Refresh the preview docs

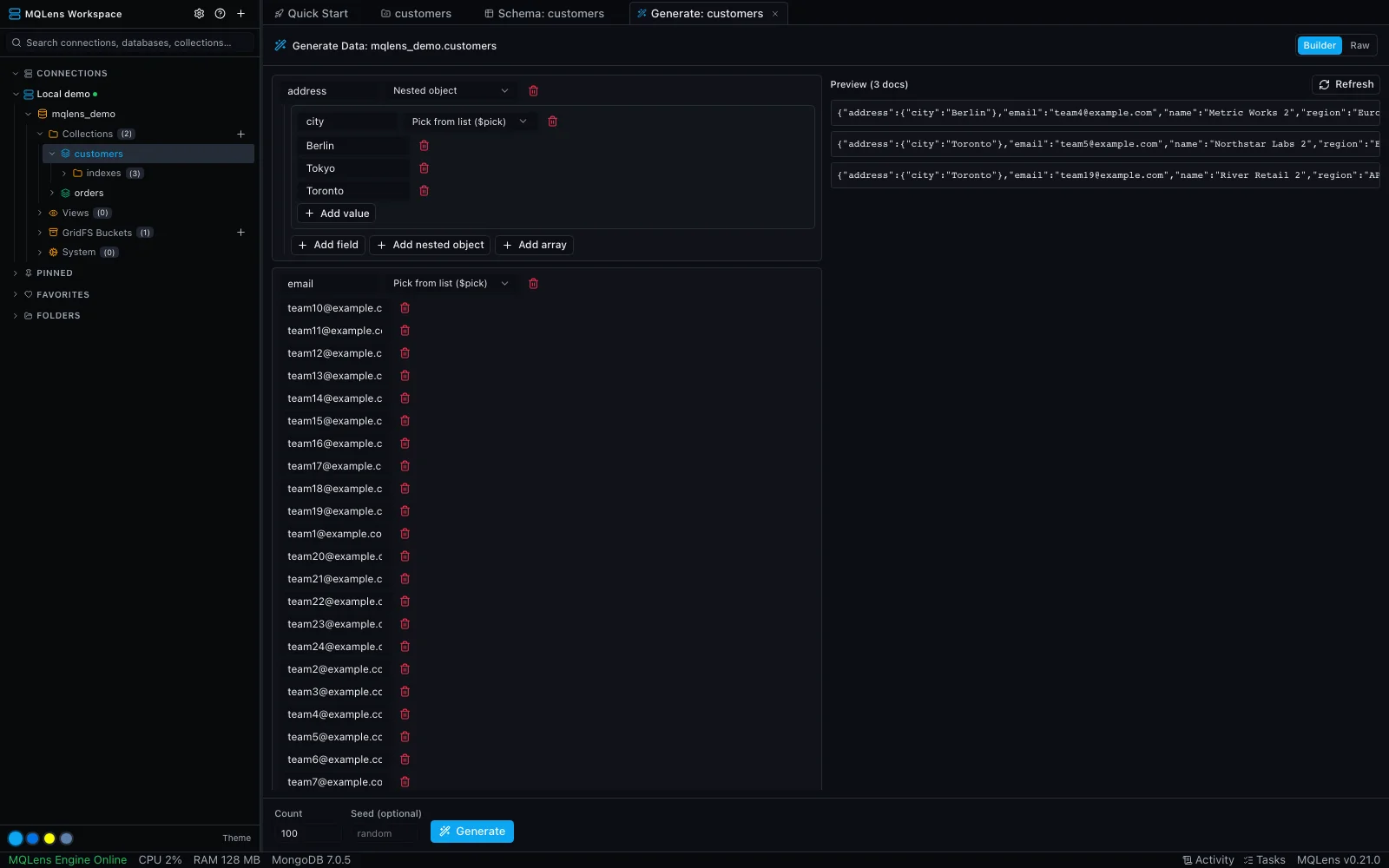pyautogui.click(x=1346, y=84)
